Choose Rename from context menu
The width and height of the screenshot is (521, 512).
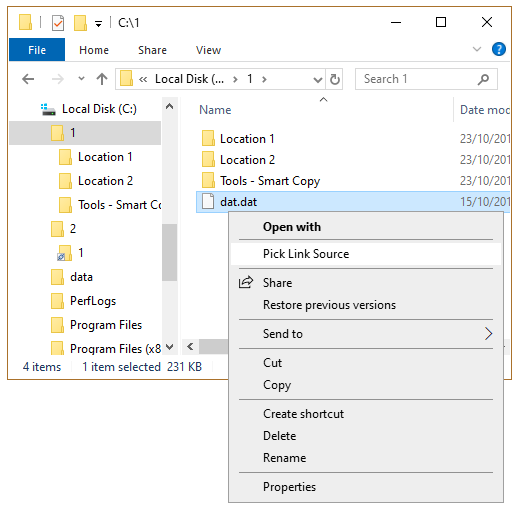tap(366, 458)
